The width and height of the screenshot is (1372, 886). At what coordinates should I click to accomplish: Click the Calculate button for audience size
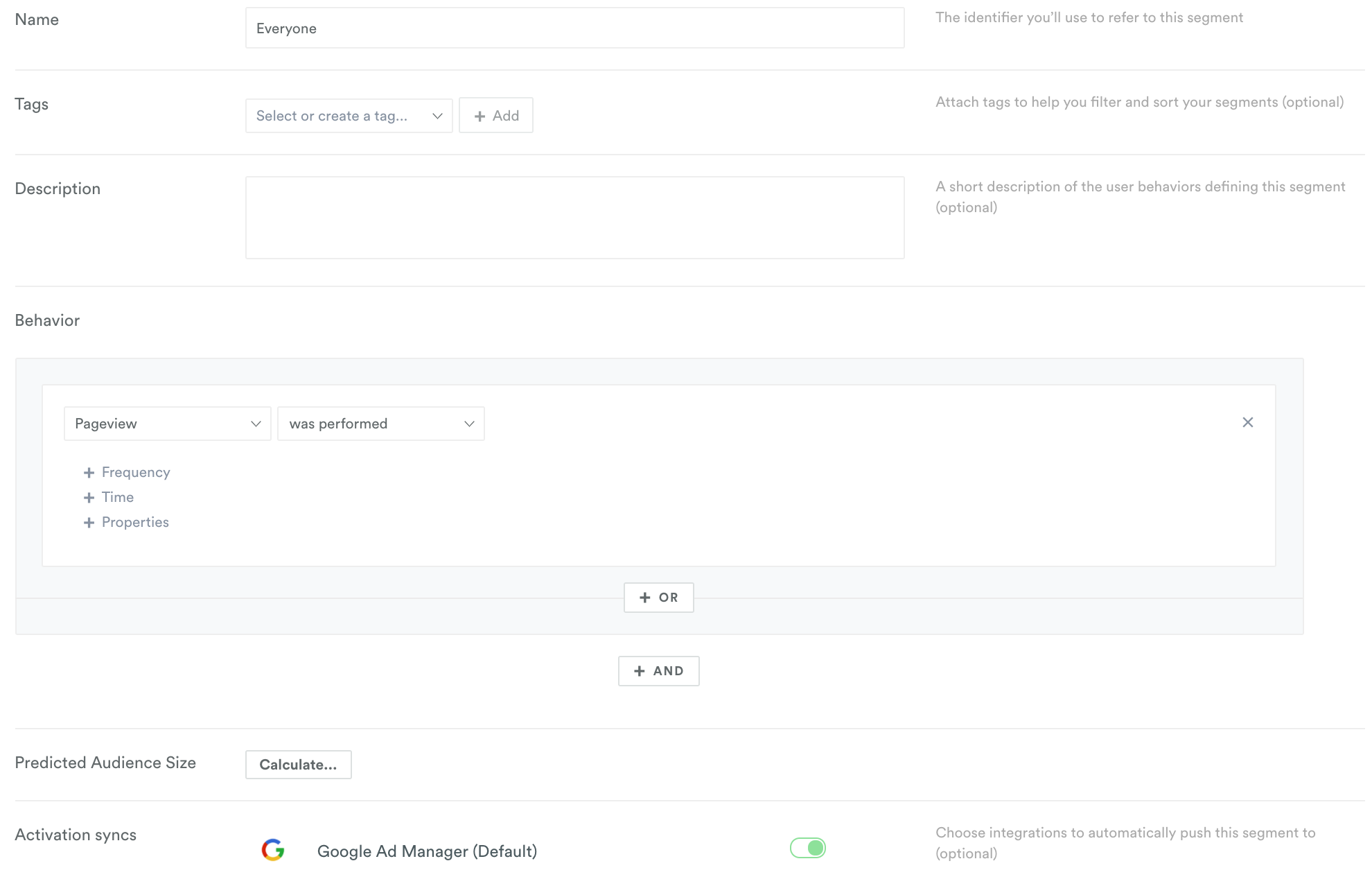pyautogui.click(x=299, y=765)
